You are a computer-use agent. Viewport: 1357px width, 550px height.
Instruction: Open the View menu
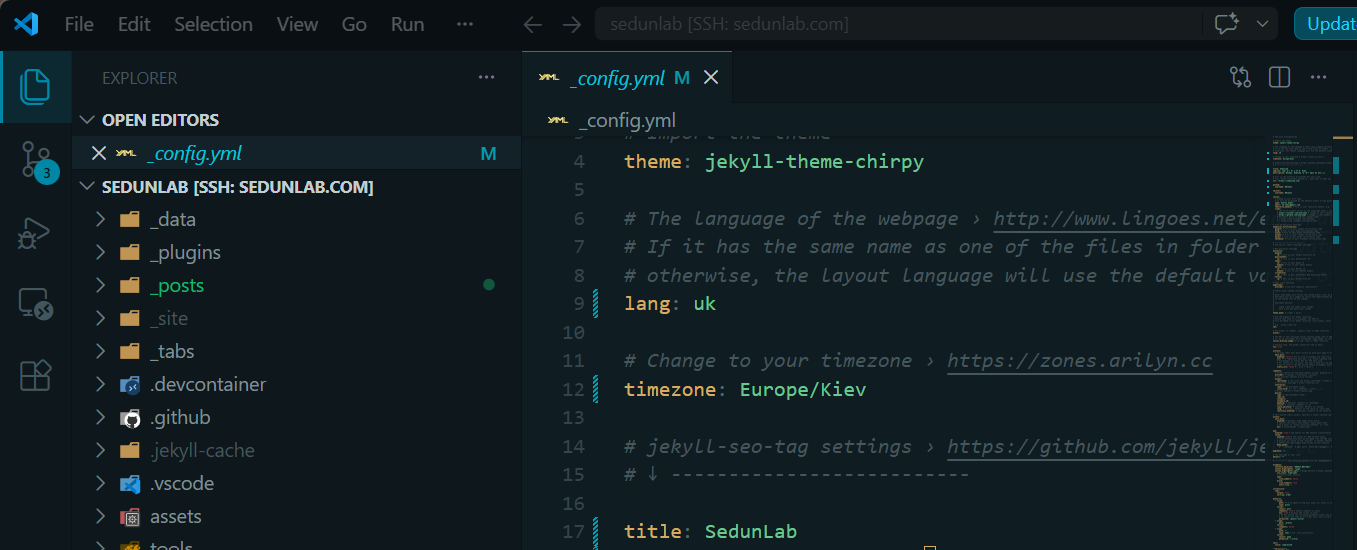pyautogui.click(x=297, y=25)
